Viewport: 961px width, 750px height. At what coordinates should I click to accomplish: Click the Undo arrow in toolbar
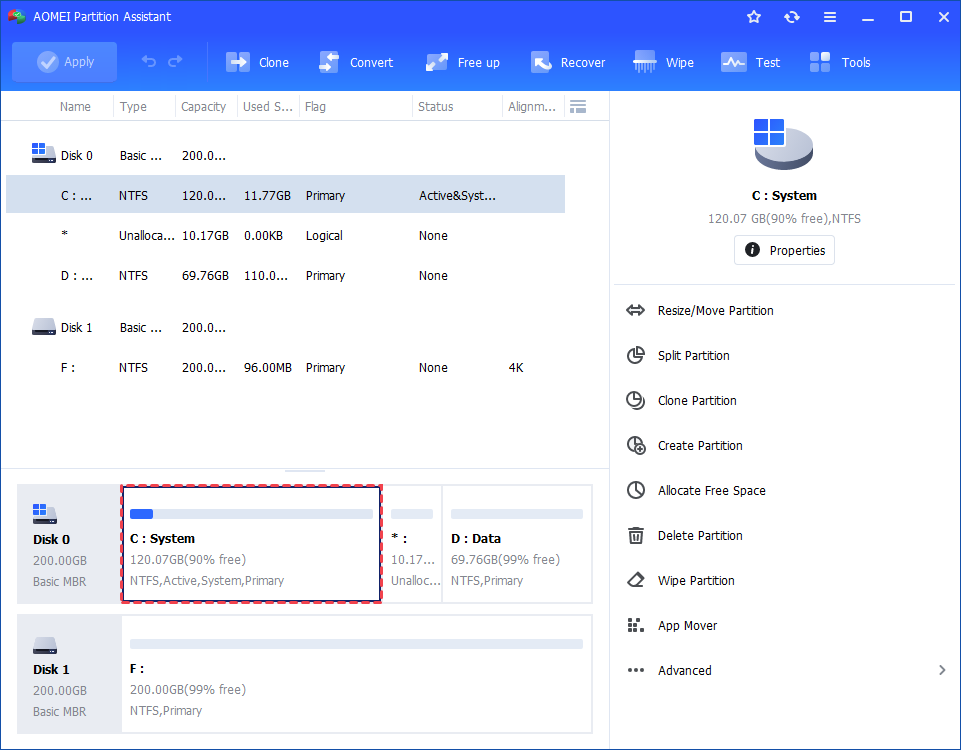coord(149,62)
